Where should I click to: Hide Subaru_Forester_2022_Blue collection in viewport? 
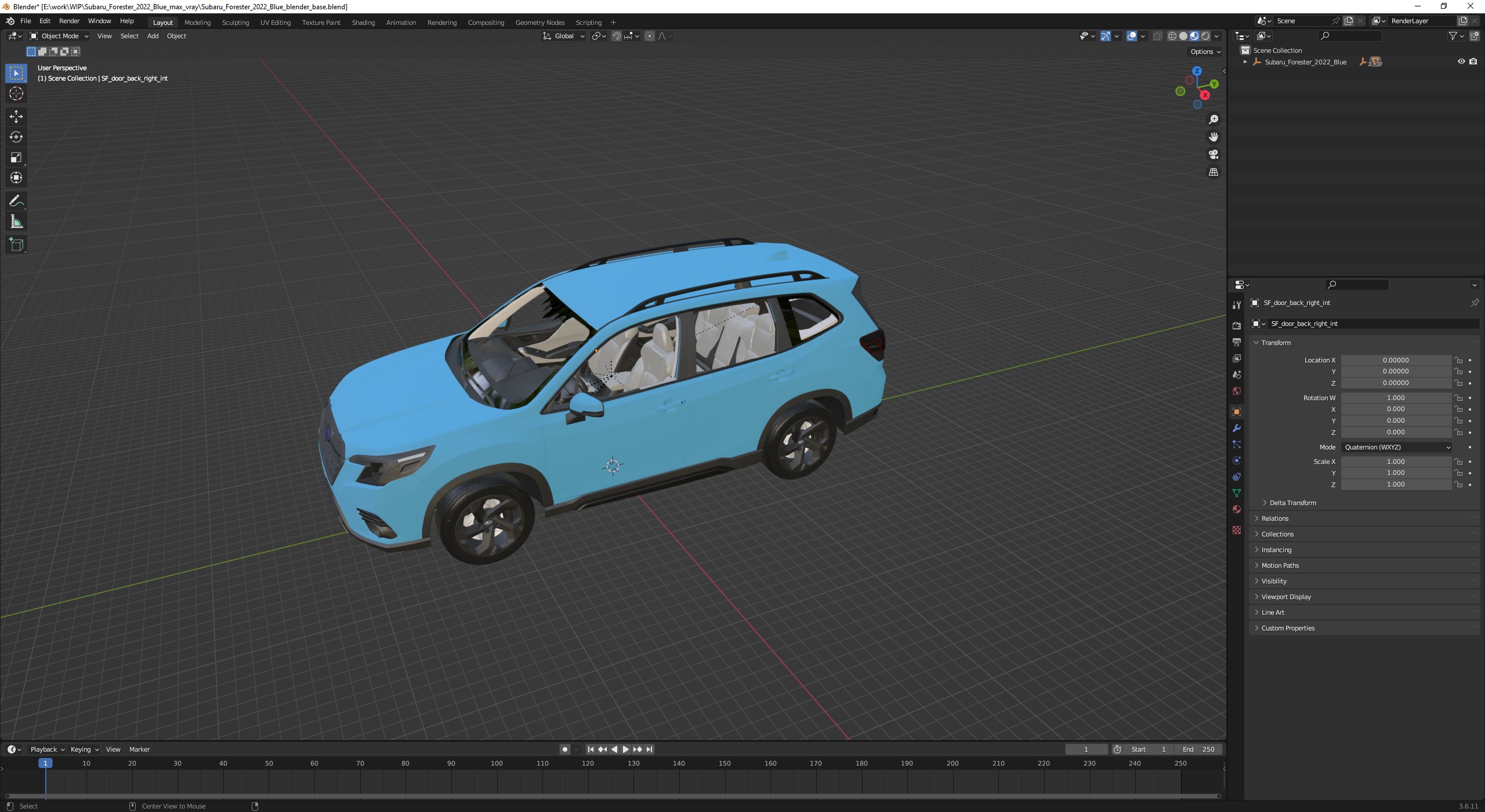click(1461, 61)
